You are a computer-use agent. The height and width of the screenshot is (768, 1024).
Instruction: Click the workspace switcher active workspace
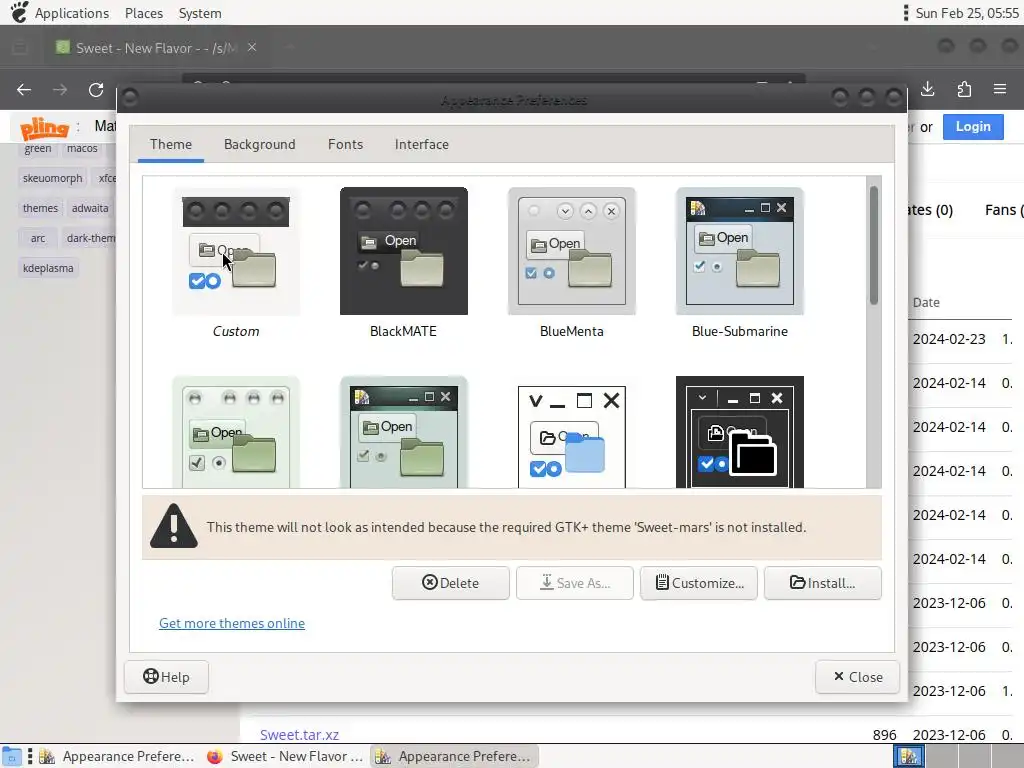pos(909,756)
